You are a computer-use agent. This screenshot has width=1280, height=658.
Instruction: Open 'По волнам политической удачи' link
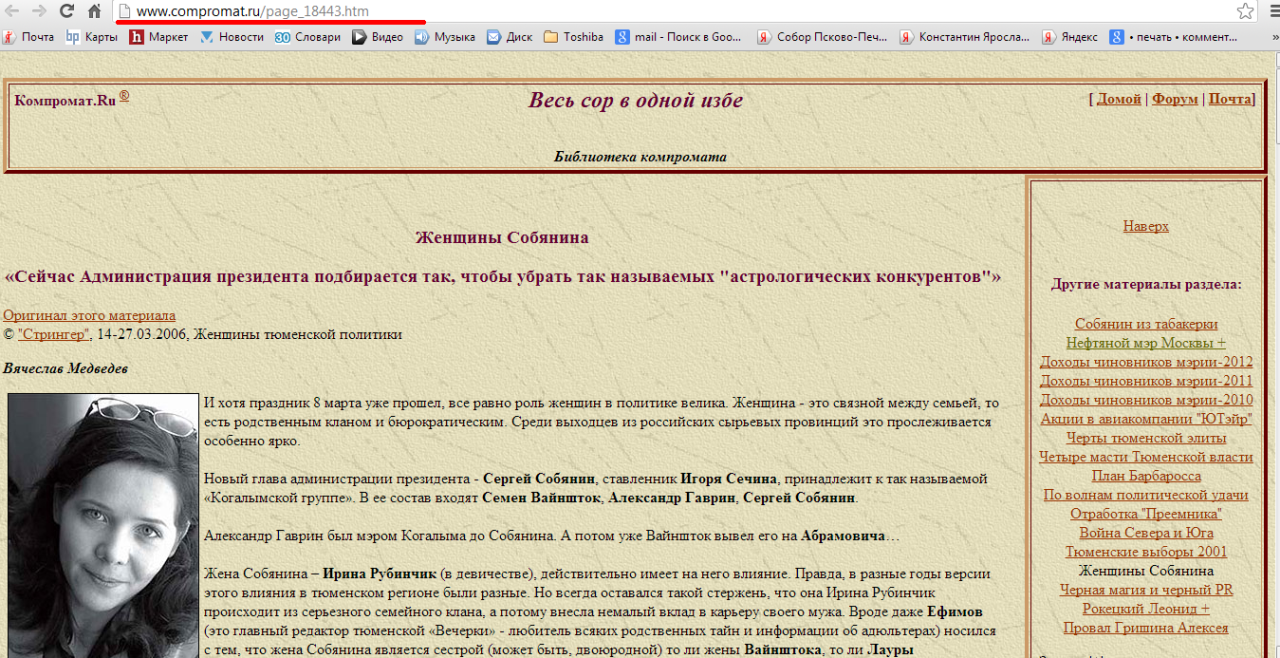point(1146,495)
